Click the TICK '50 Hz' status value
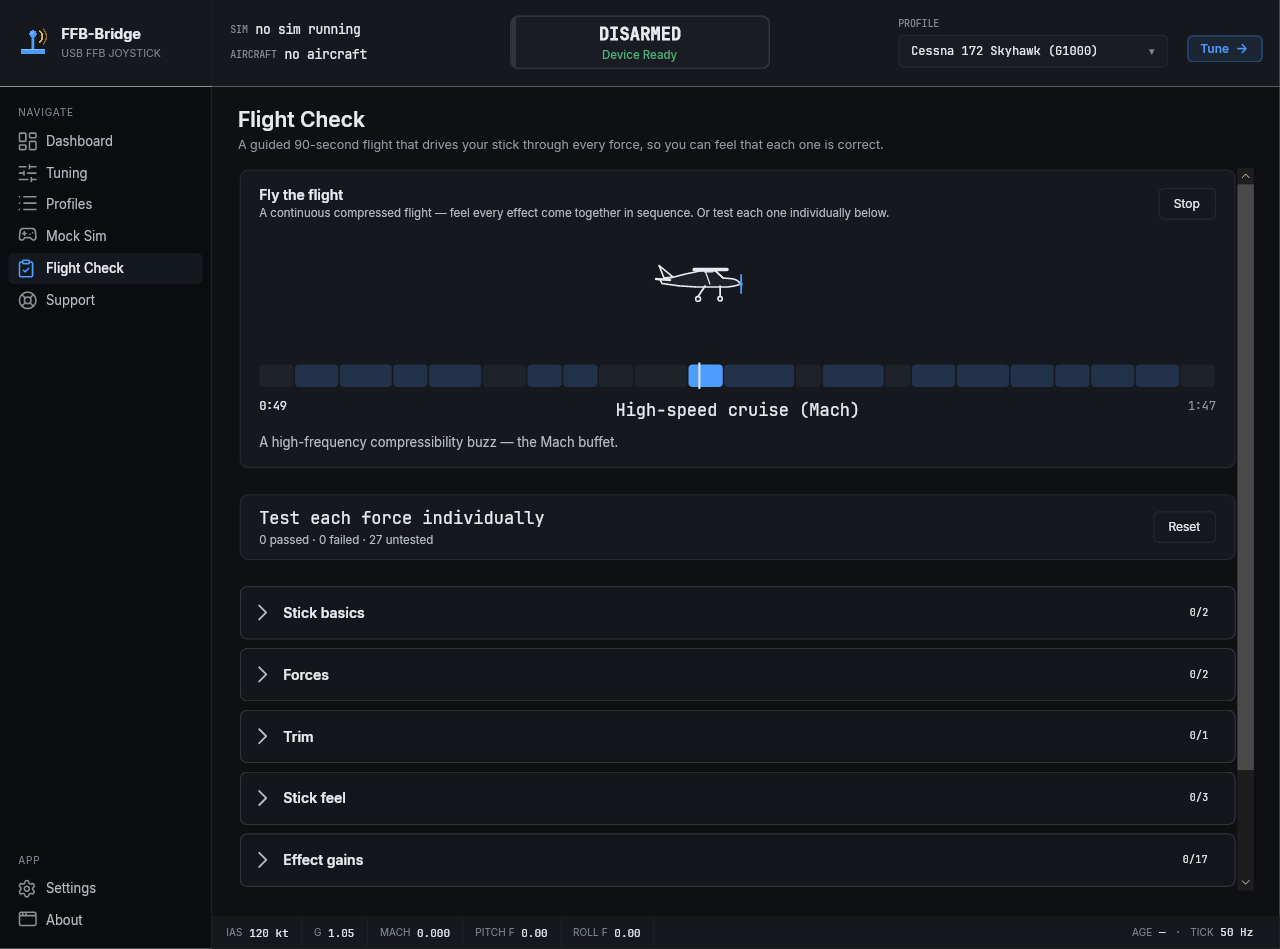The height and width of the screenshot is (949, 1280). coord(1236,932)
